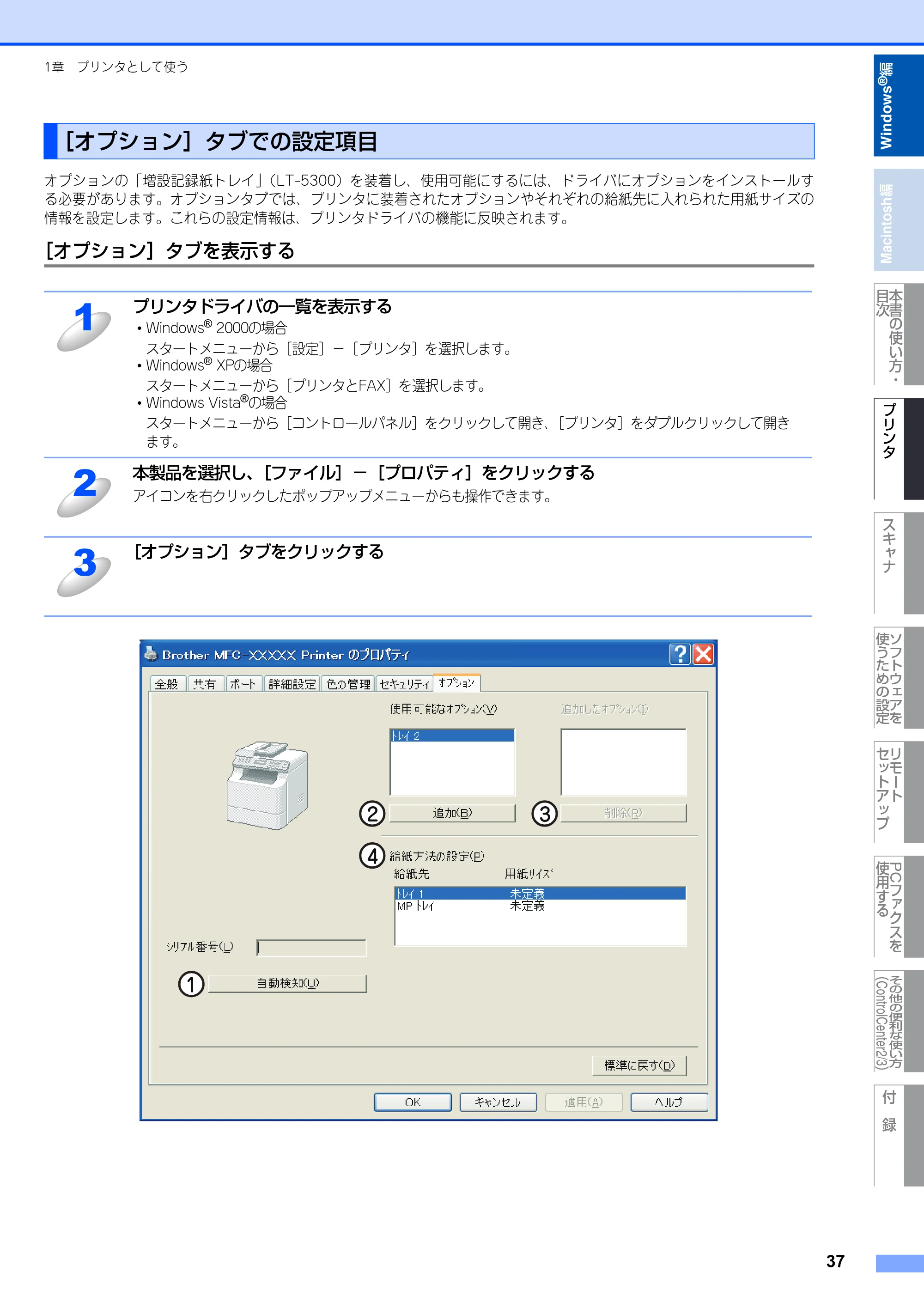Open the PCファクスを使用する side tab
Image resolution: width=924 pixels, height=1308 pixels.
(x=899, y=907)
